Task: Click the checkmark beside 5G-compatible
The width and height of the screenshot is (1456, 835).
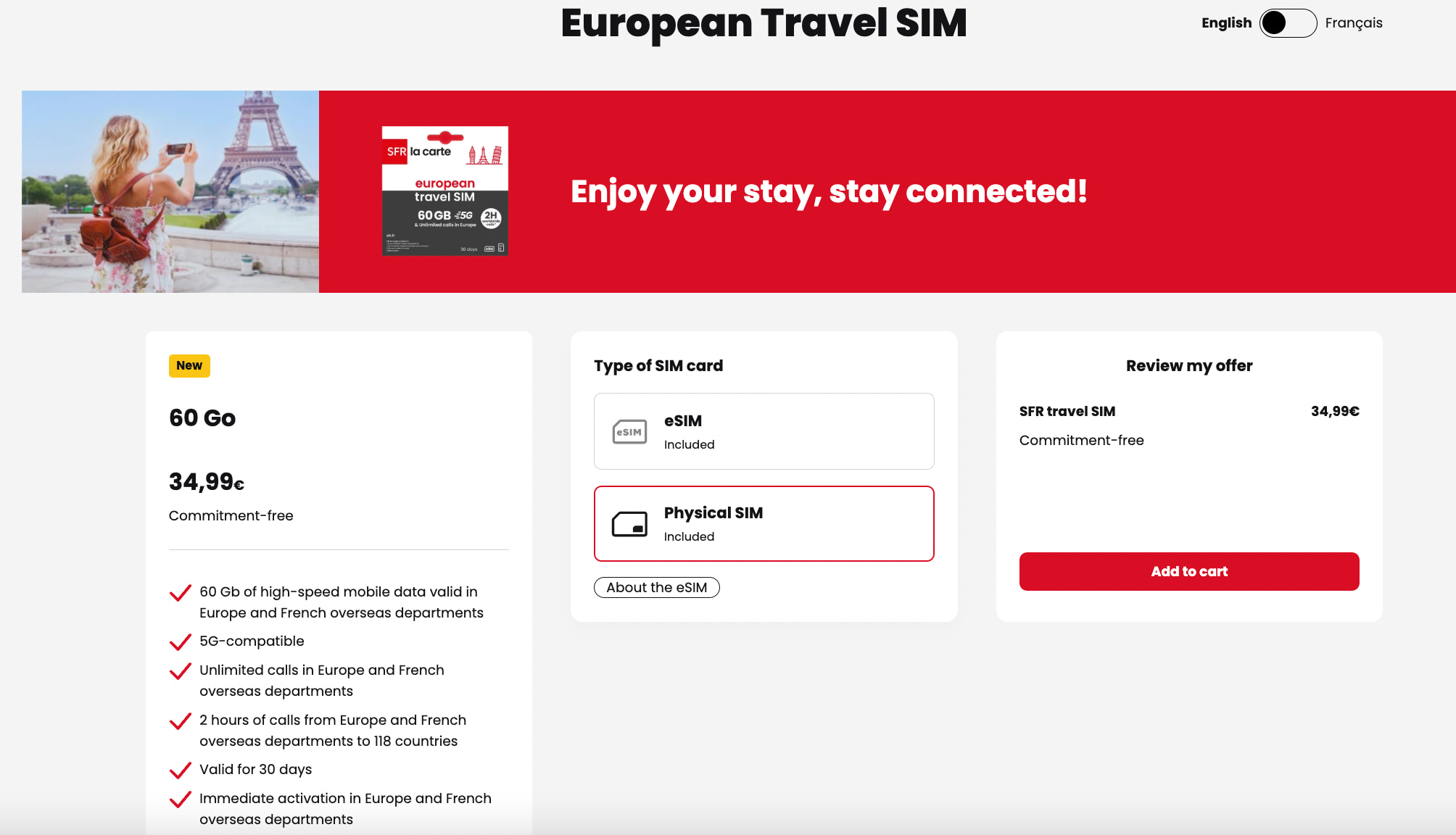Action: point(179,641)
